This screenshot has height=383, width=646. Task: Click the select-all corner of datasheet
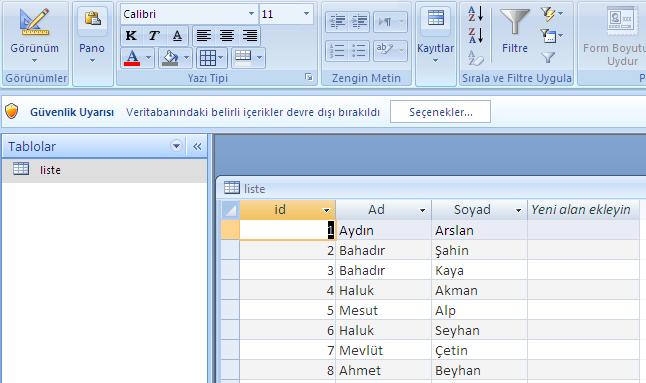230,210
